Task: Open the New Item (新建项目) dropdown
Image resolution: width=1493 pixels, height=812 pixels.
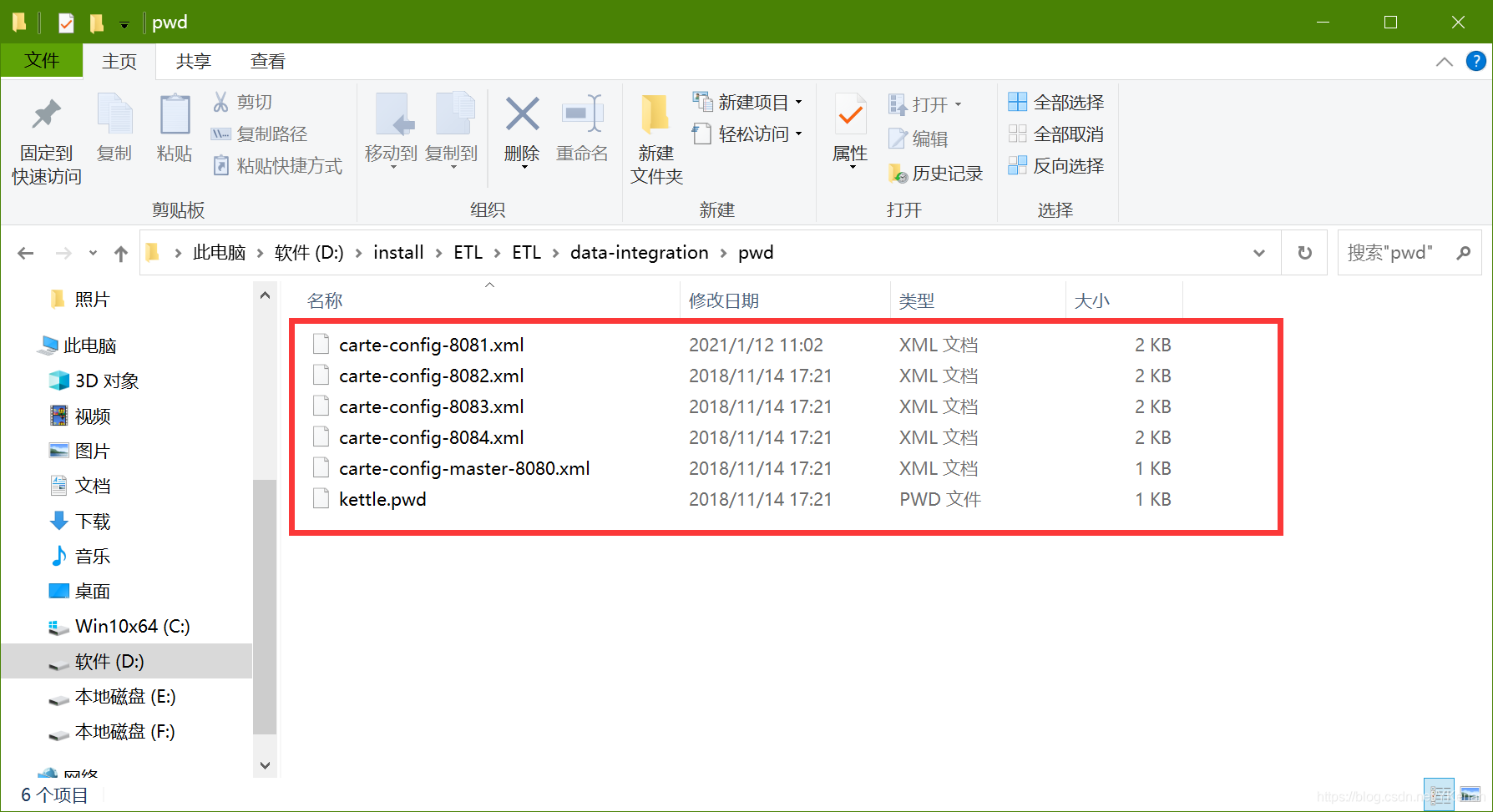Action: click(747, 102)
